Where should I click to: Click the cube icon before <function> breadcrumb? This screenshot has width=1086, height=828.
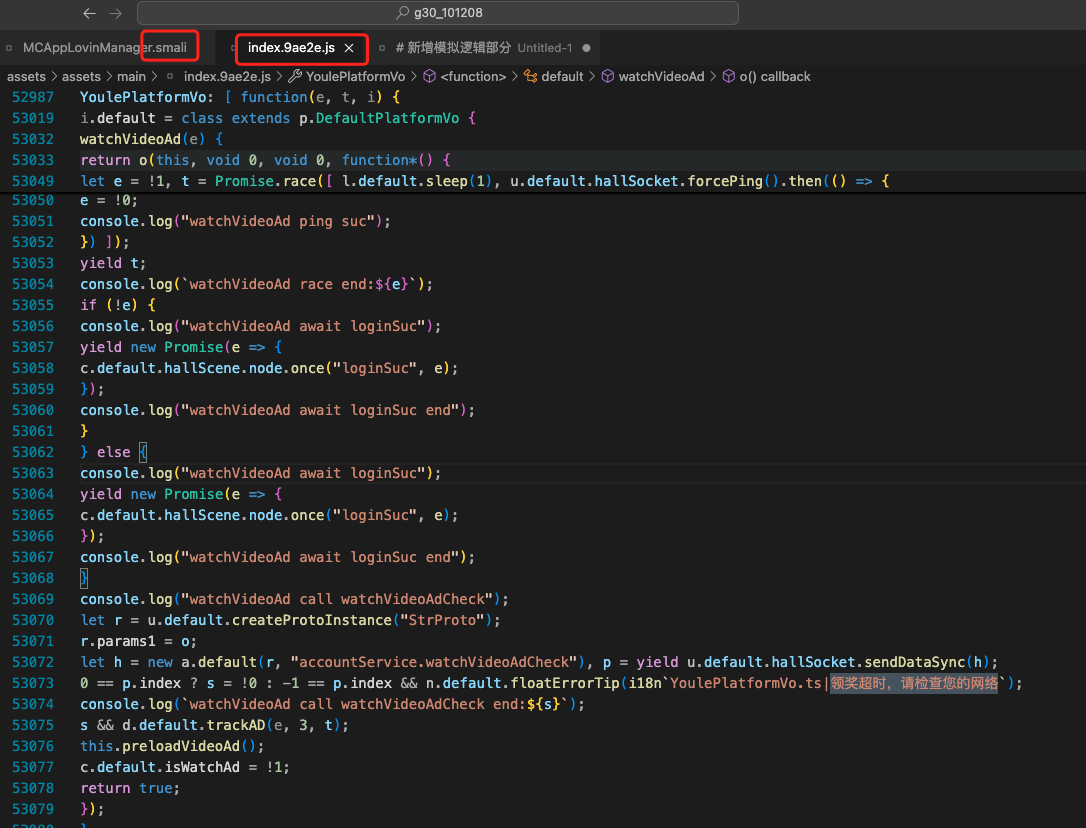[x=429, y=76]
